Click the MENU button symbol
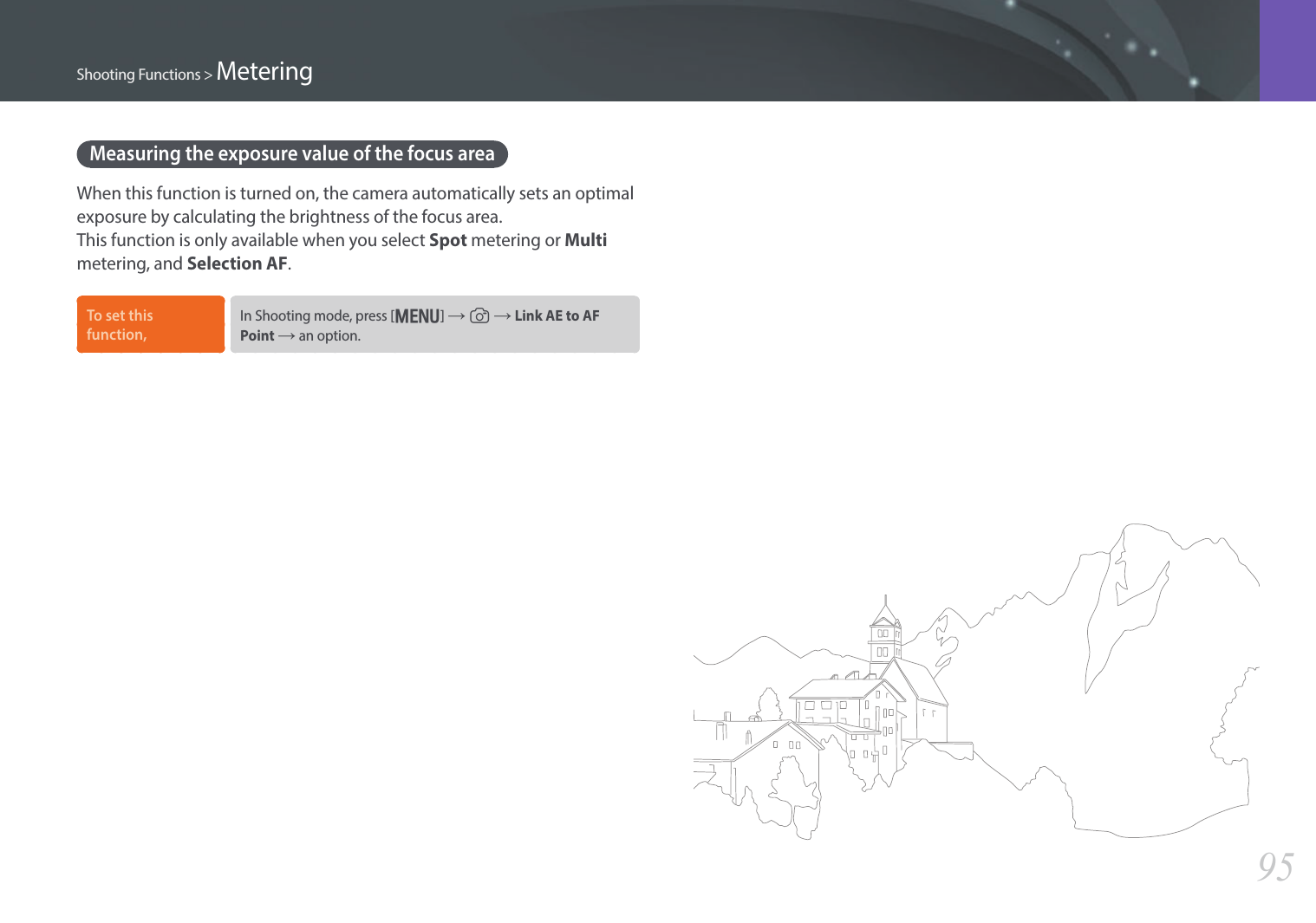 418,316
